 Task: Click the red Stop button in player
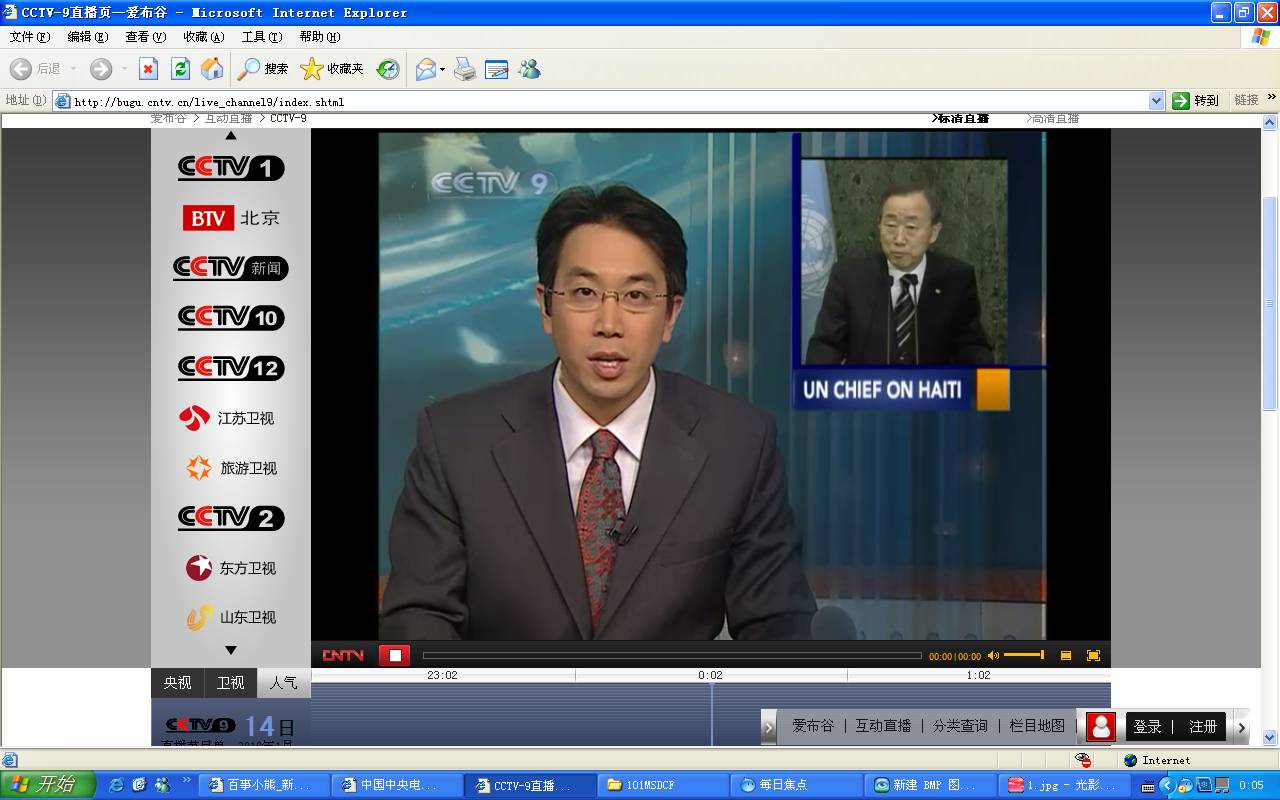pos(395,655)
